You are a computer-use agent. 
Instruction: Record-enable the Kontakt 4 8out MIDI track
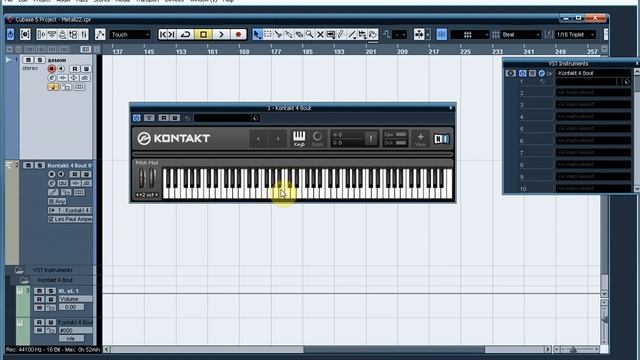pos(51,174)
